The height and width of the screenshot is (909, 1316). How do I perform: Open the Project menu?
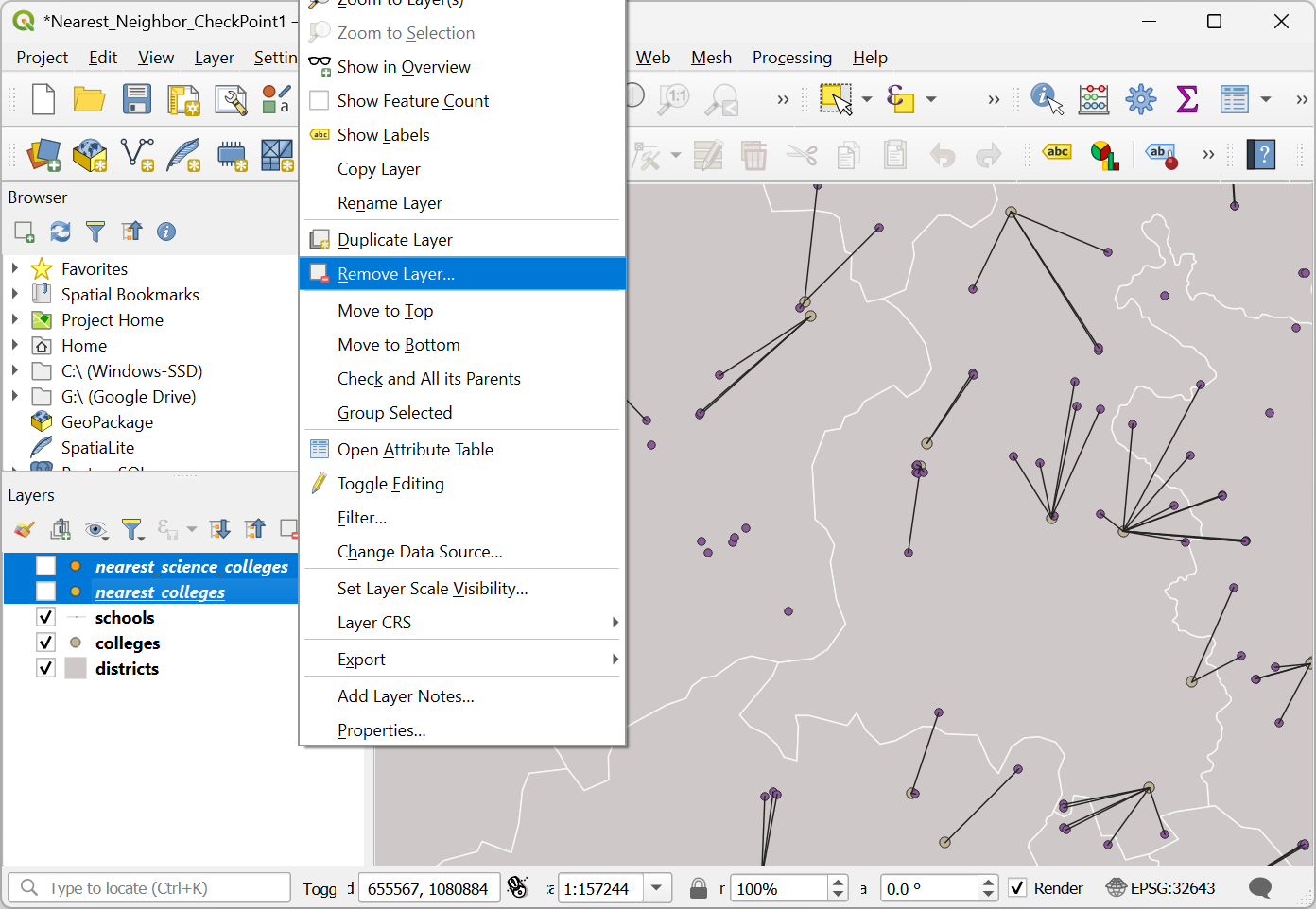tap(42, 58)
